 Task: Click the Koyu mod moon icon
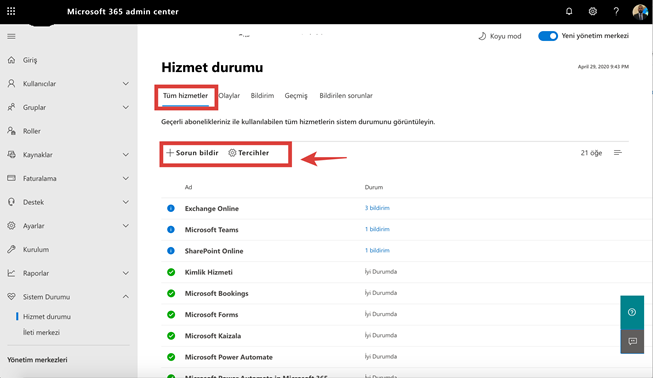point(482,36)
